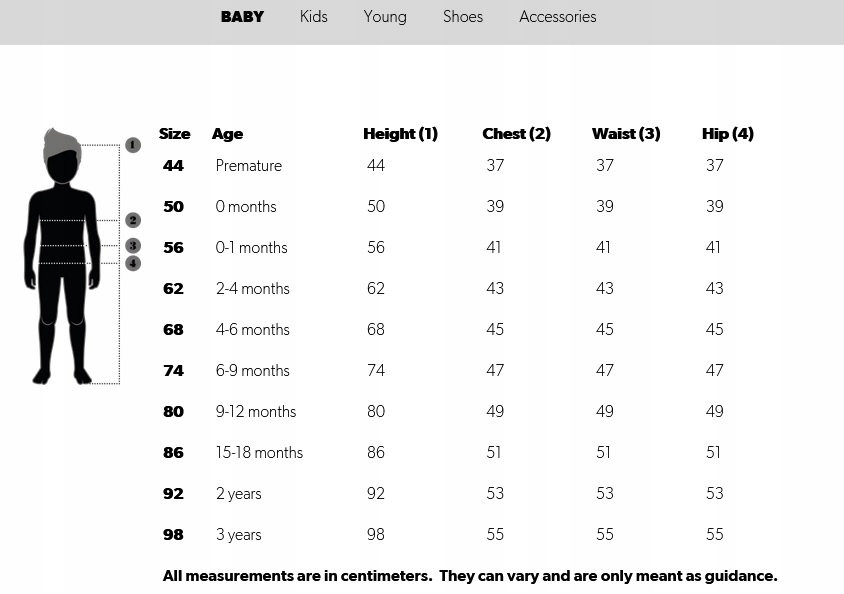The height and width of the screenshot is (594, 844).
Task: Open the Young size tab
Action: click(385, 17)
